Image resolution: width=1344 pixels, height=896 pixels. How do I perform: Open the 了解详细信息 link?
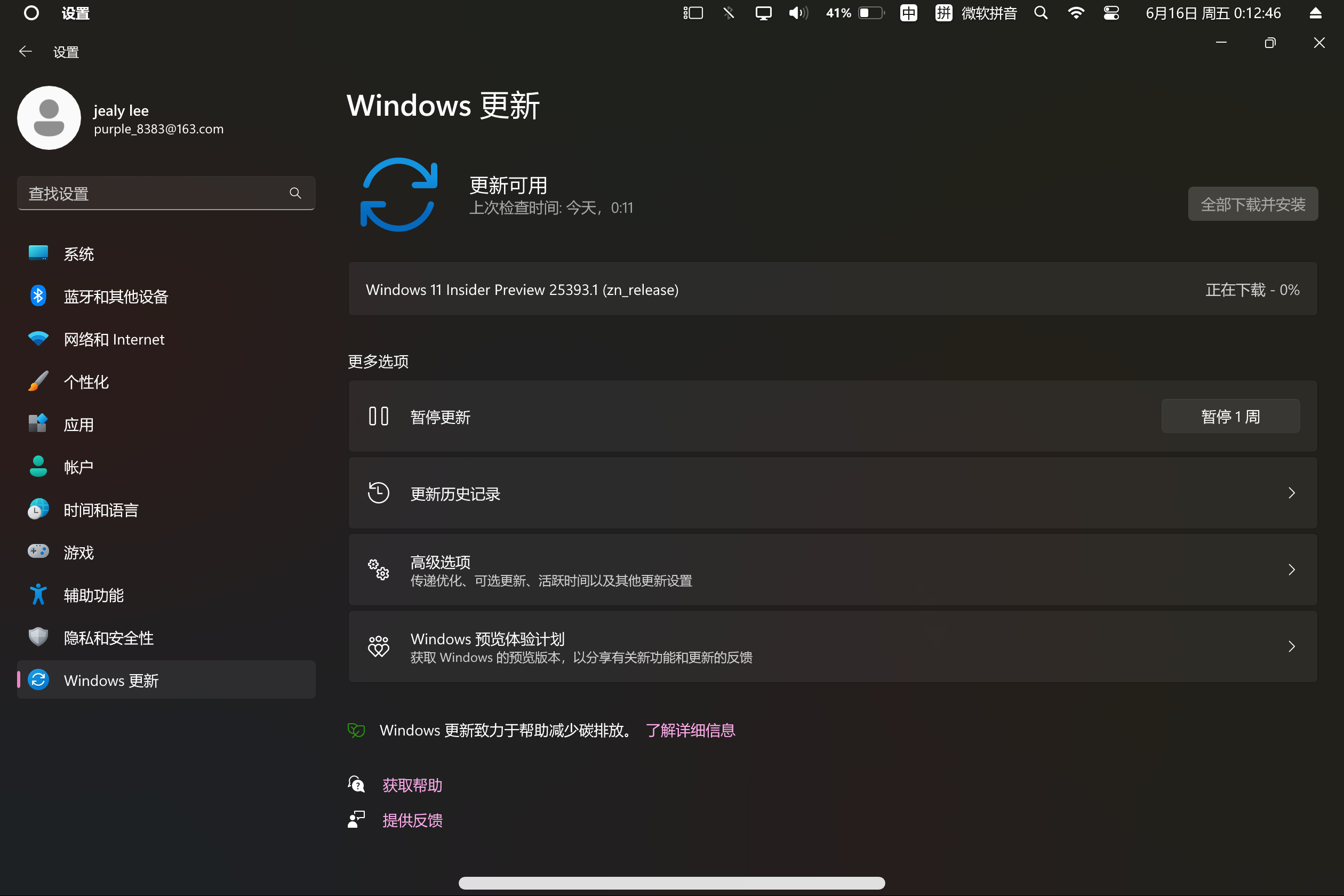pos(690,730)
